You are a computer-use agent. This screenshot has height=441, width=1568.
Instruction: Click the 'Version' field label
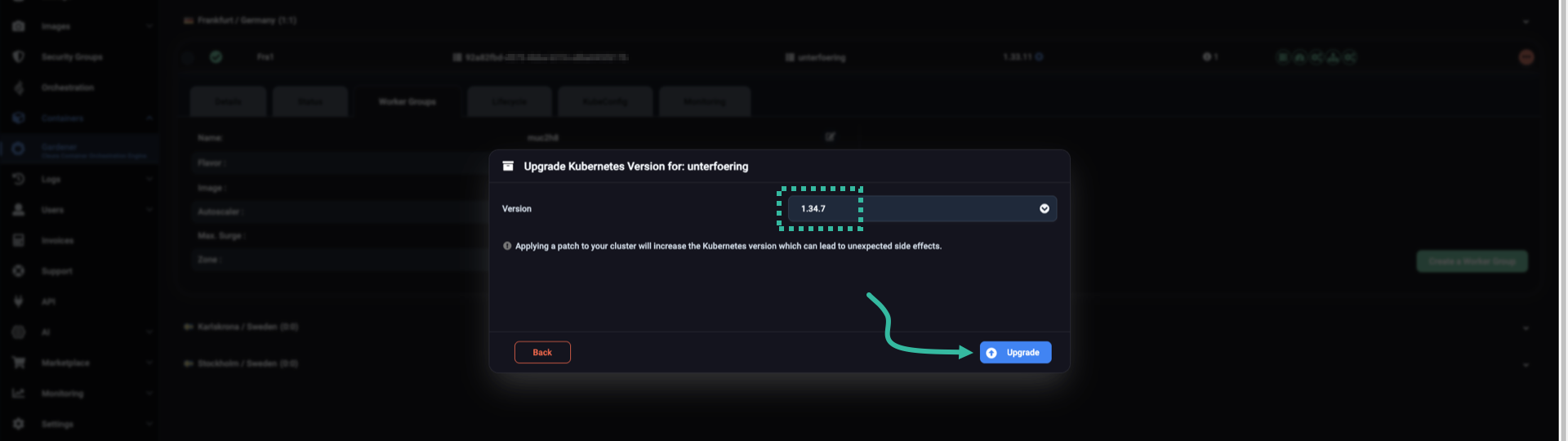(517, 209)
